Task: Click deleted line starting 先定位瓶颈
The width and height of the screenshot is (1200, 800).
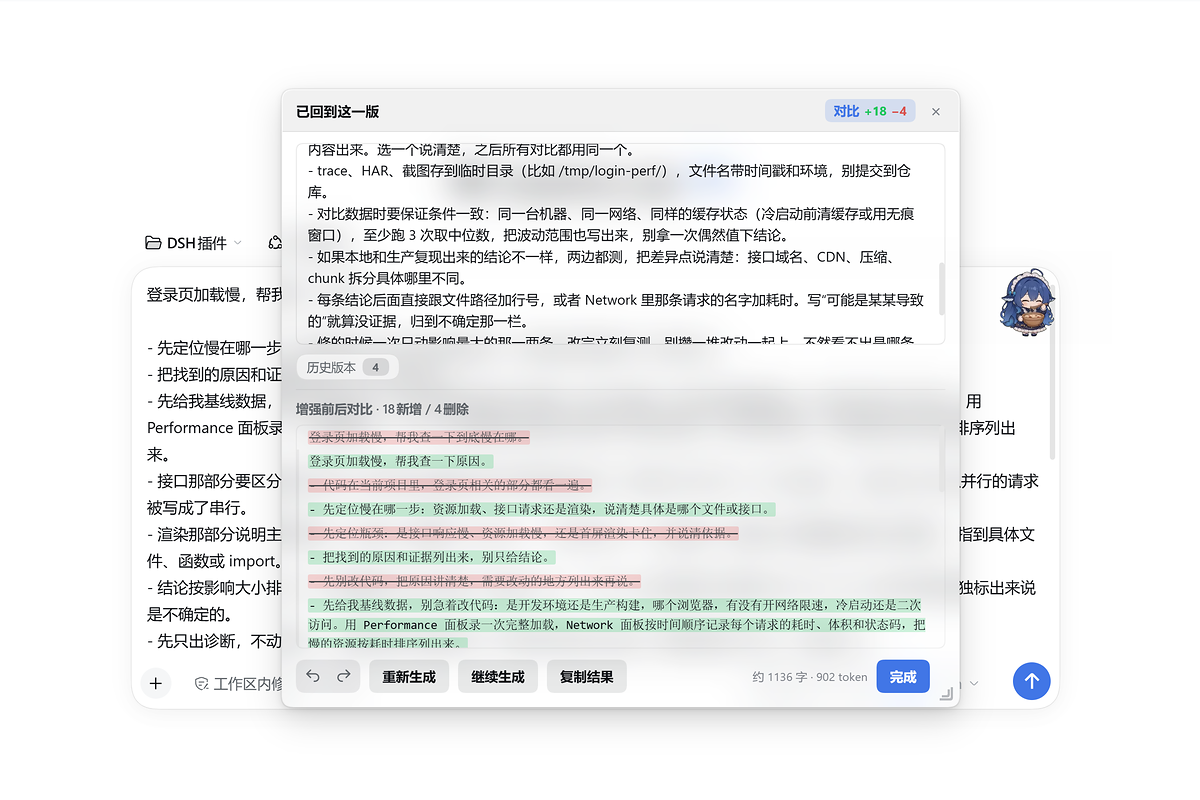Action: click(x=523, y=533)
